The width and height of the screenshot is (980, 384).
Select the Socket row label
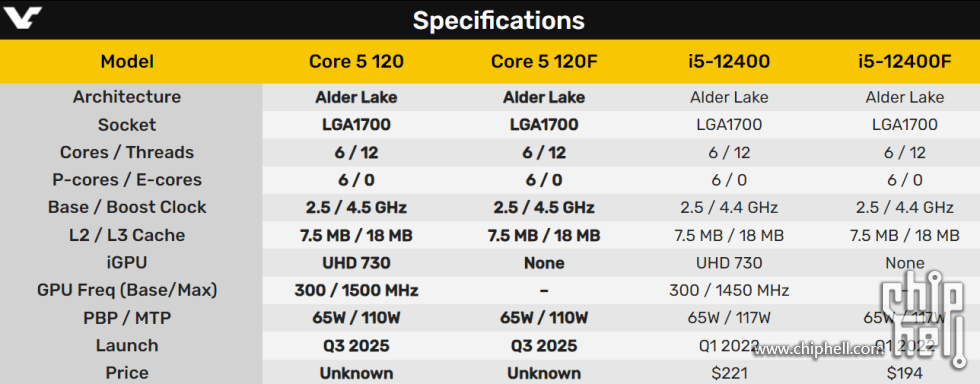coord(127,124)
